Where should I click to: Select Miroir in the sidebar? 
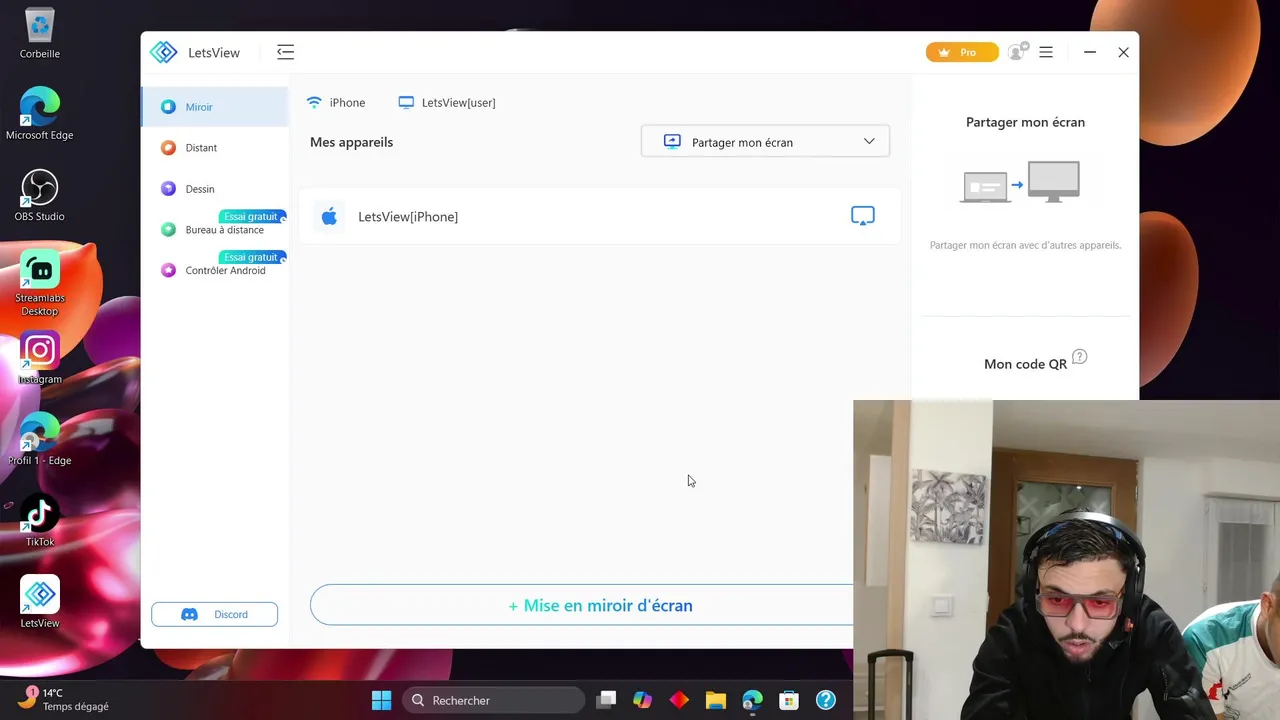(215, 107)
